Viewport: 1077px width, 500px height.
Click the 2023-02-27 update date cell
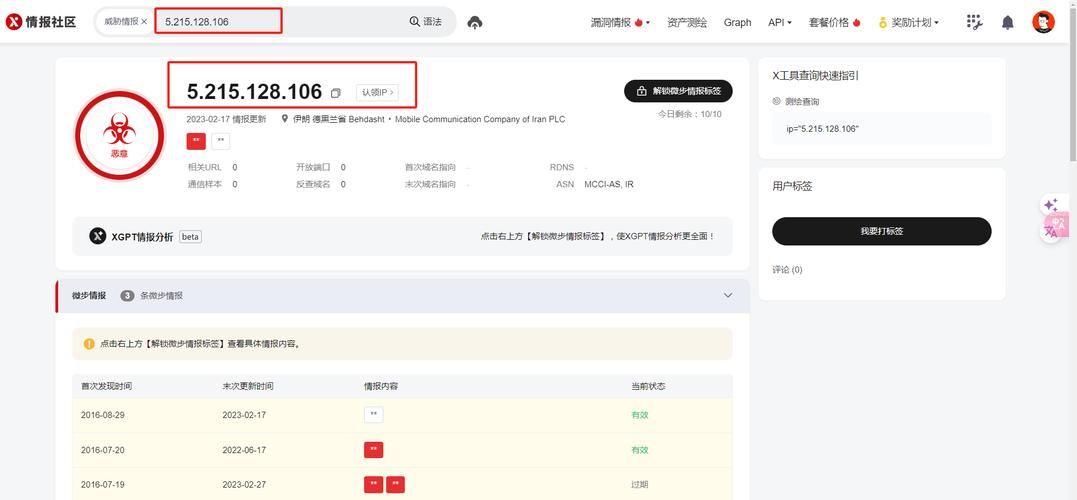click(244, 484)
